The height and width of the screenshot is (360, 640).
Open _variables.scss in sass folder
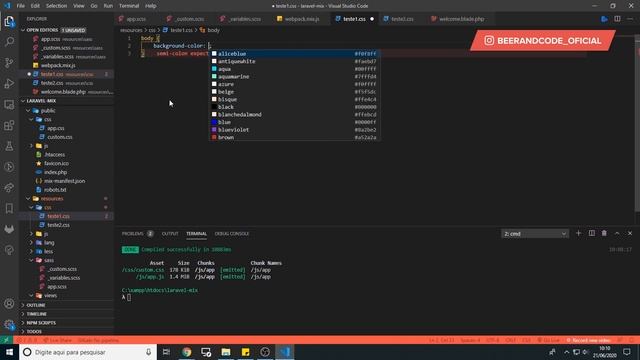tap(64, 278)
